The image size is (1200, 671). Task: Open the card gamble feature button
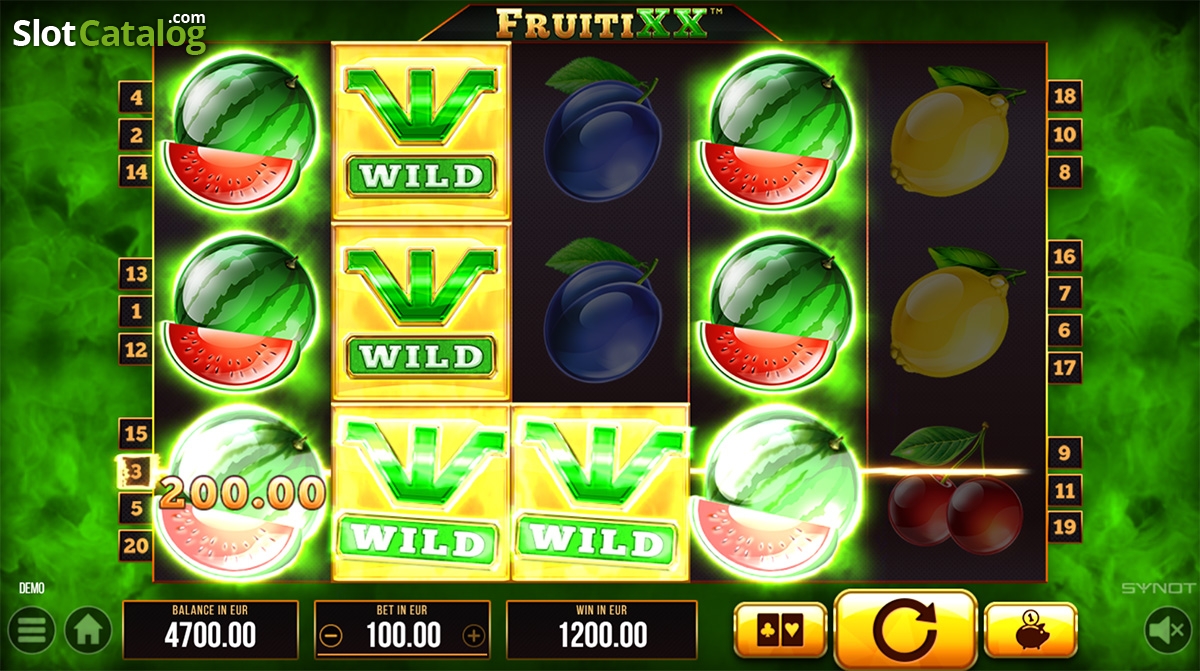tap(781, 631)
